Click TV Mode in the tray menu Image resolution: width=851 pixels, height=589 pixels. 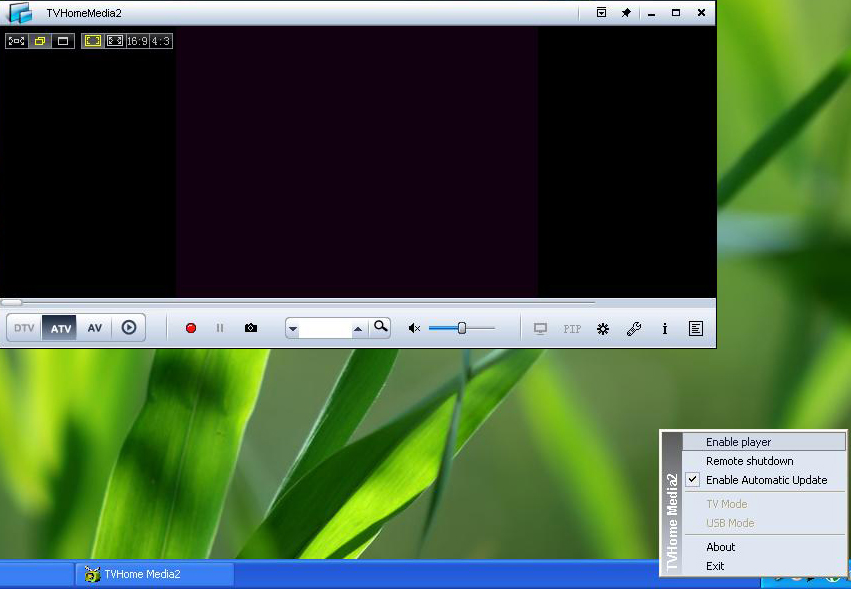point(764,504)
